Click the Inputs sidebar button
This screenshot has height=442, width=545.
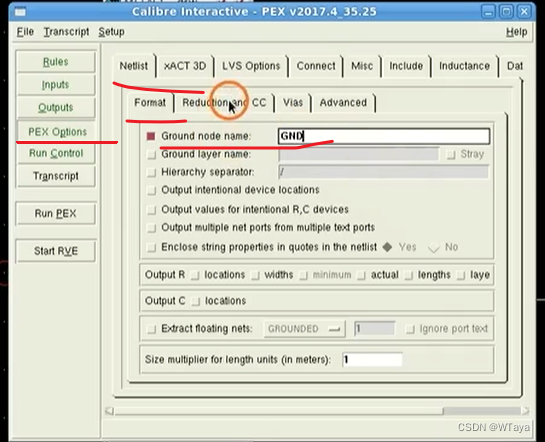(56, 84)
